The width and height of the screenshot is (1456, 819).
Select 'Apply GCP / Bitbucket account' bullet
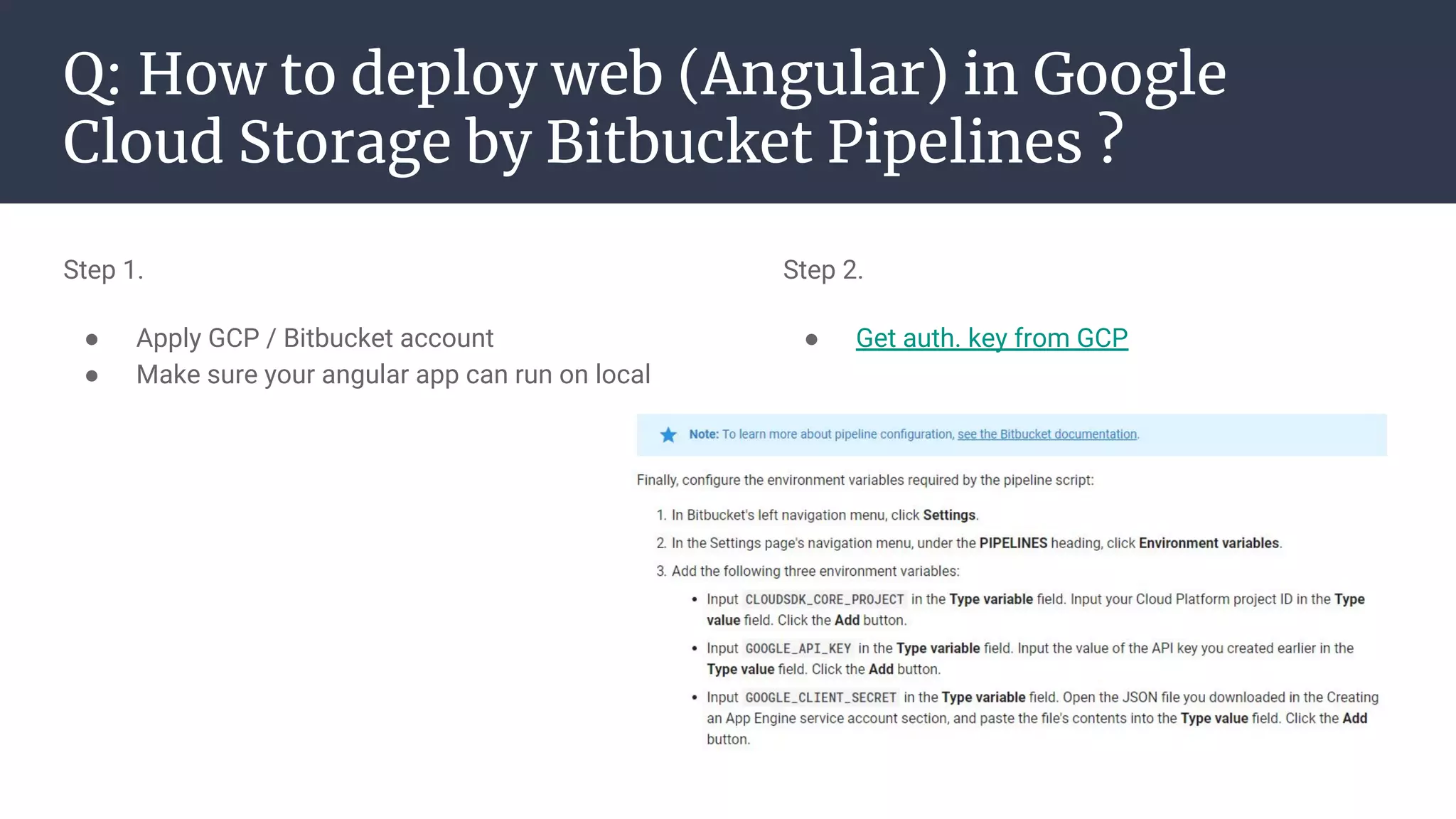coord(315,338)
